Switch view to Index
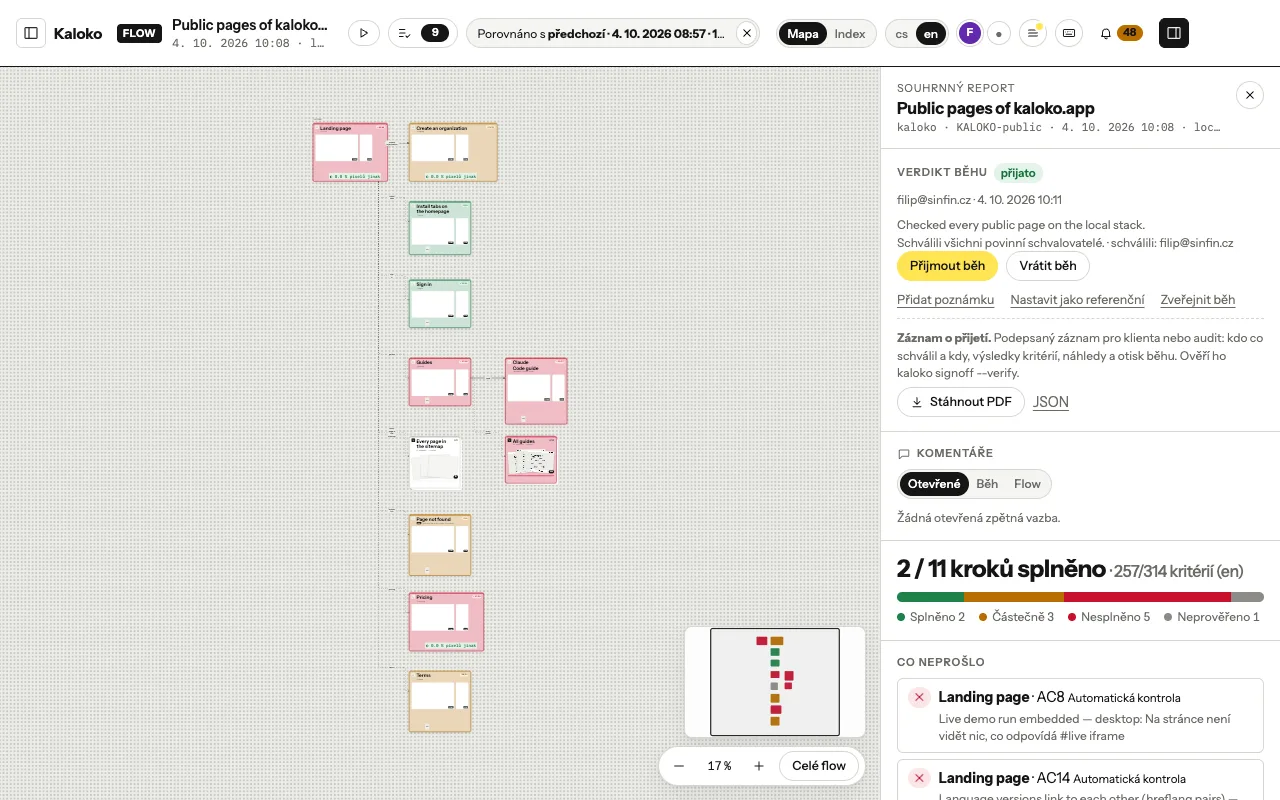 [x=850, y=34]
